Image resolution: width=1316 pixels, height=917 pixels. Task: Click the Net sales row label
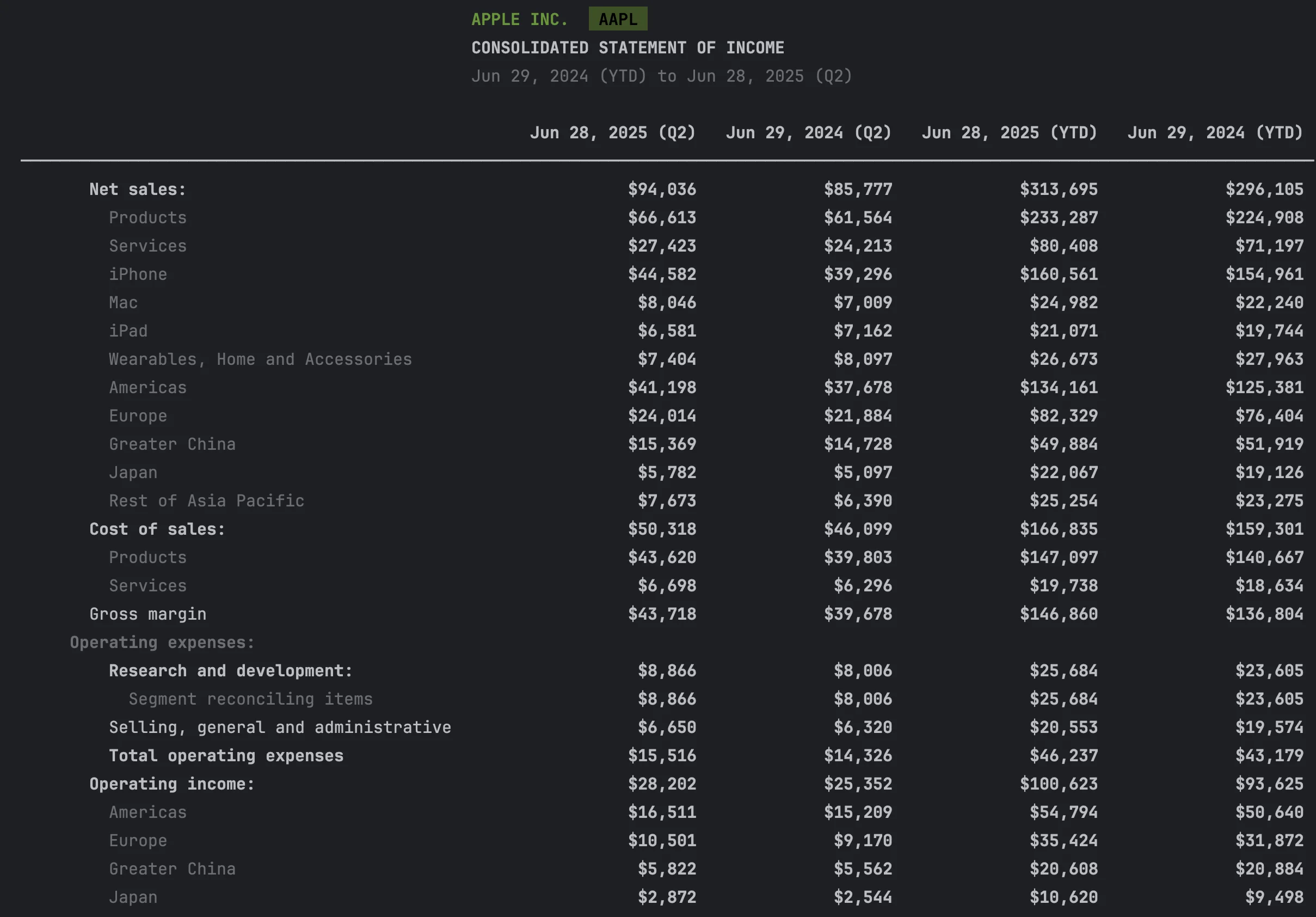pos(138,189)
